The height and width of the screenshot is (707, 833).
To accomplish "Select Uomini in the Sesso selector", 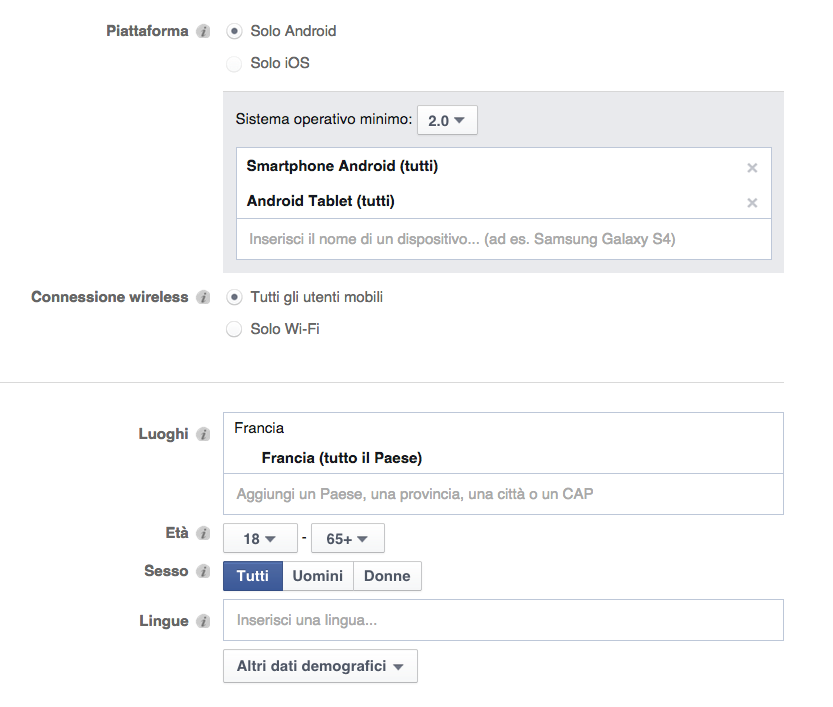I will (x=318, y=576).
